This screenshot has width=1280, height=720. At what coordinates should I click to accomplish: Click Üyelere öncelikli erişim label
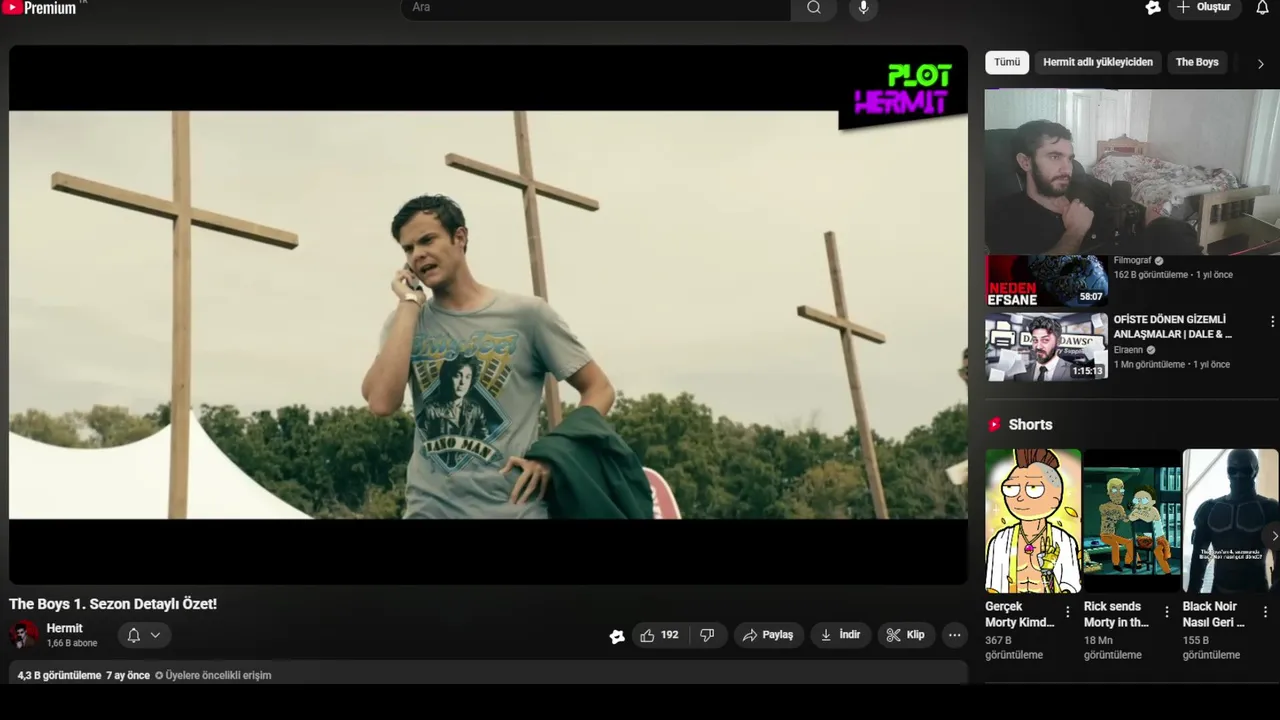coord(213,676)
